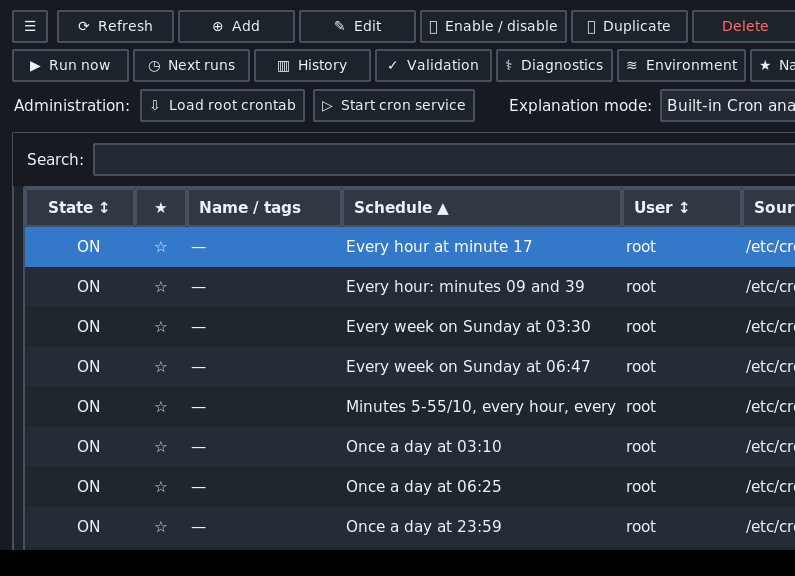The width and height of the screenshot is (795, 576).
Task: Duplicate the selected job
Action: tap(629, 26)
